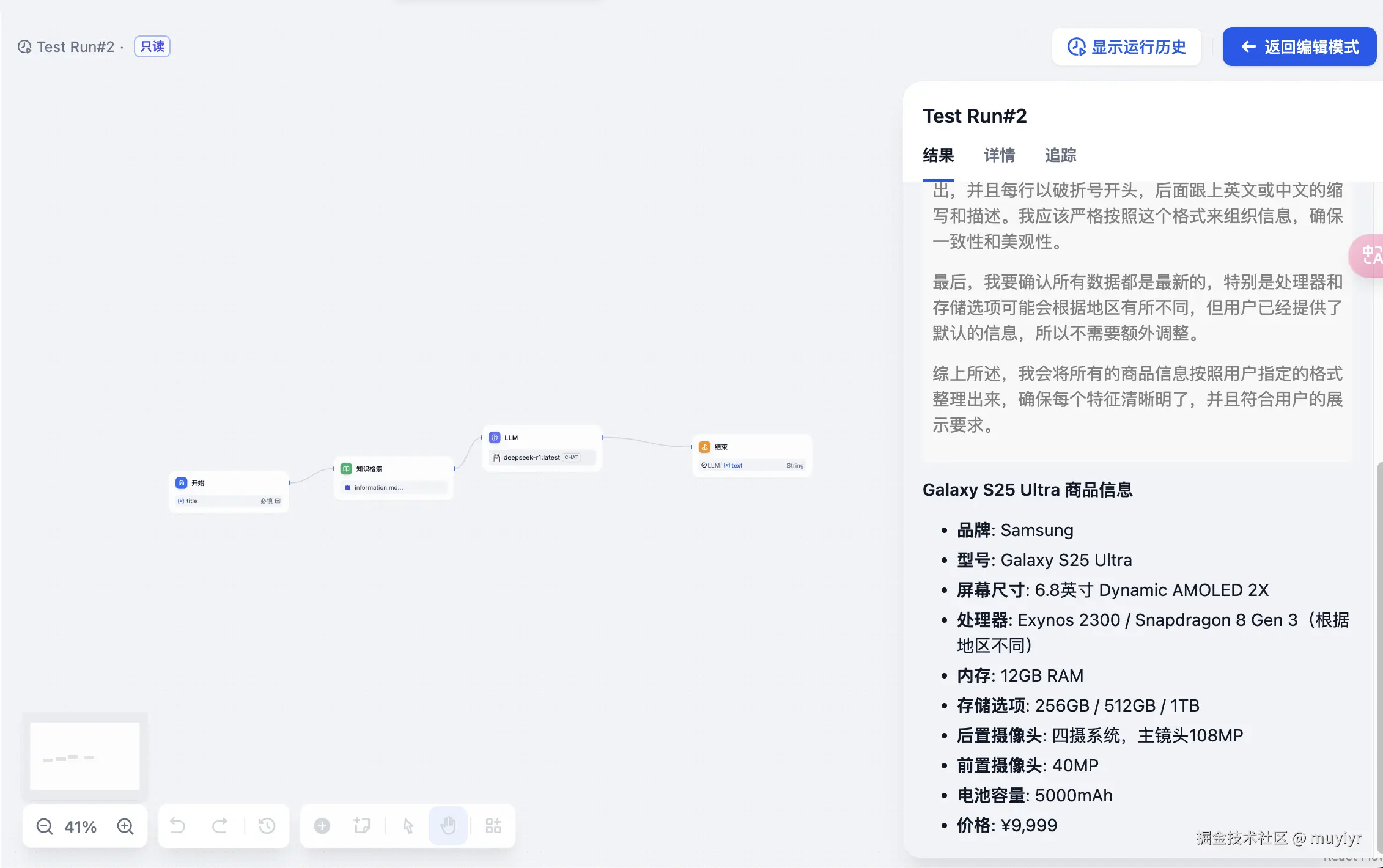The image size is (1383, 868).
Task: Switch to the 详情 tab
Action: pyautogui.click(x=1000, y=155)
